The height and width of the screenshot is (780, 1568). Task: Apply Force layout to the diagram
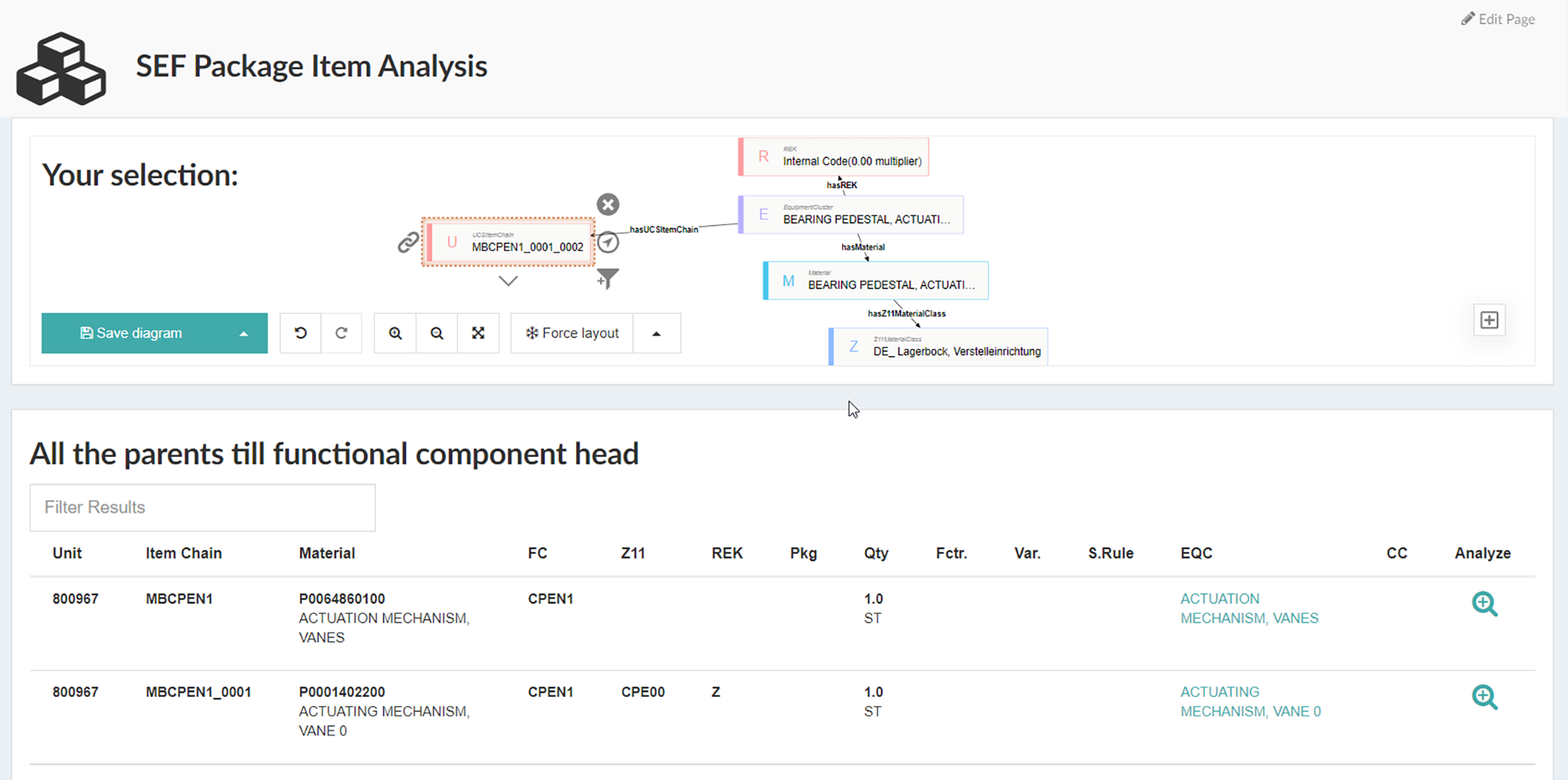[x=572, y=333]
